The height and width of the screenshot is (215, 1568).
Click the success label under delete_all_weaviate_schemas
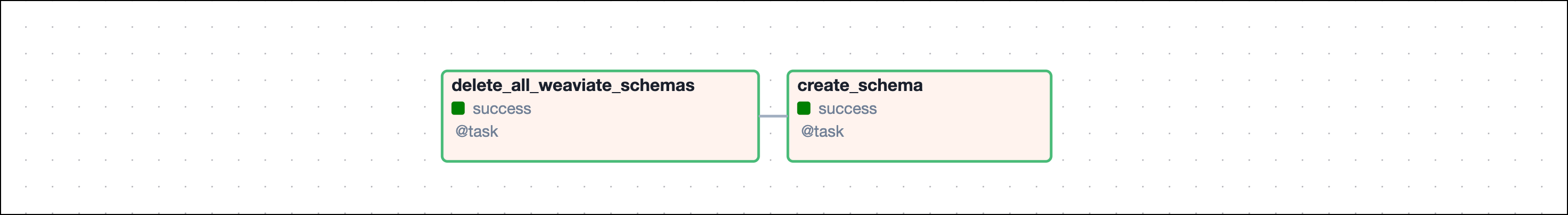(502, 109)
